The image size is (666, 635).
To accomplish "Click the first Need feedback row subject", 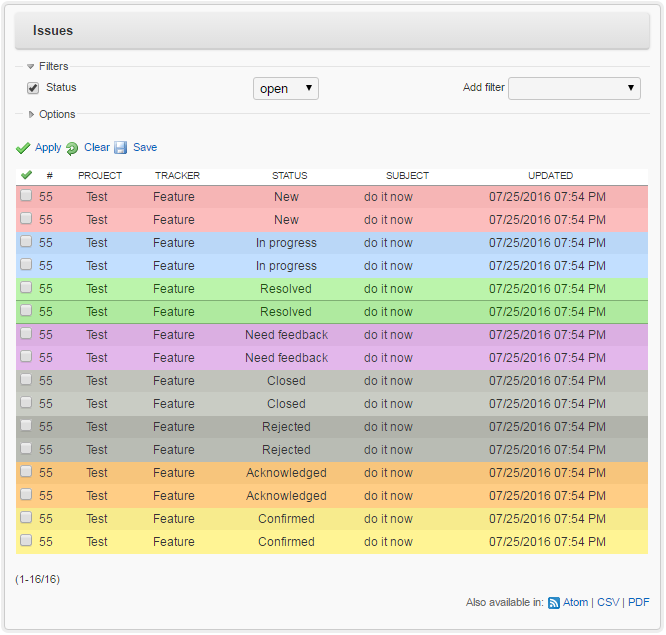I will [388, 335].
